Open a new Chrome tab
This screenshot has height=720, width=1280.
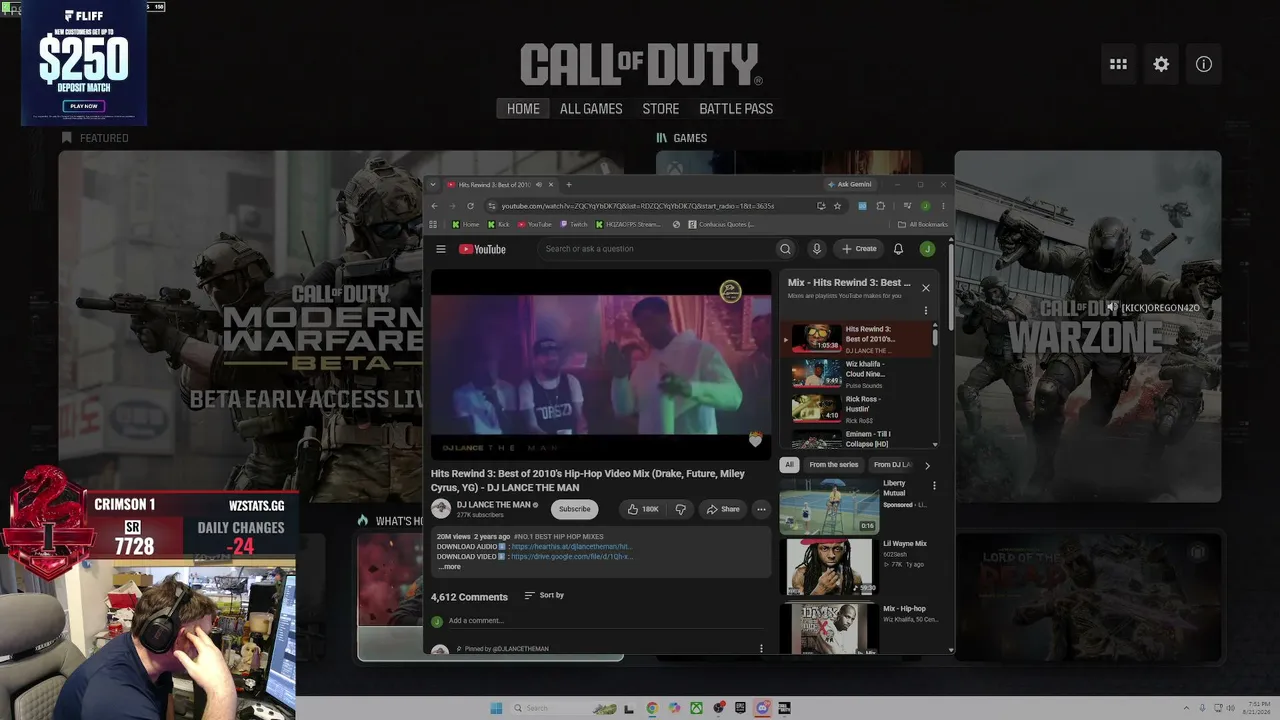click(569, 185)
